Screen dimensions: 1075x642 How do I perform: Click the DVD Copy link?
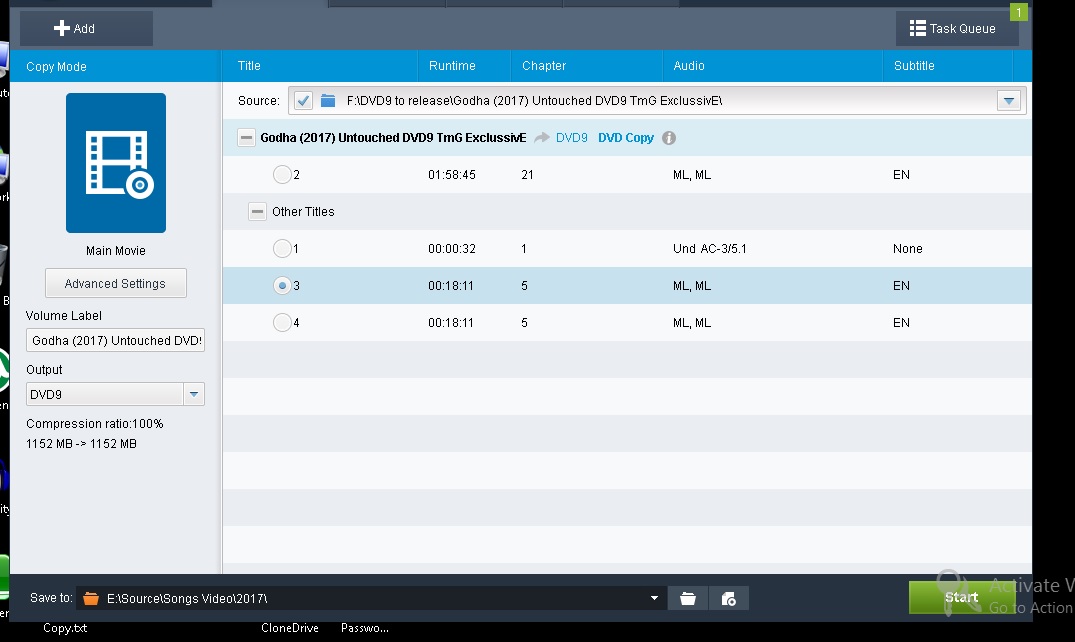click(626, 138)
